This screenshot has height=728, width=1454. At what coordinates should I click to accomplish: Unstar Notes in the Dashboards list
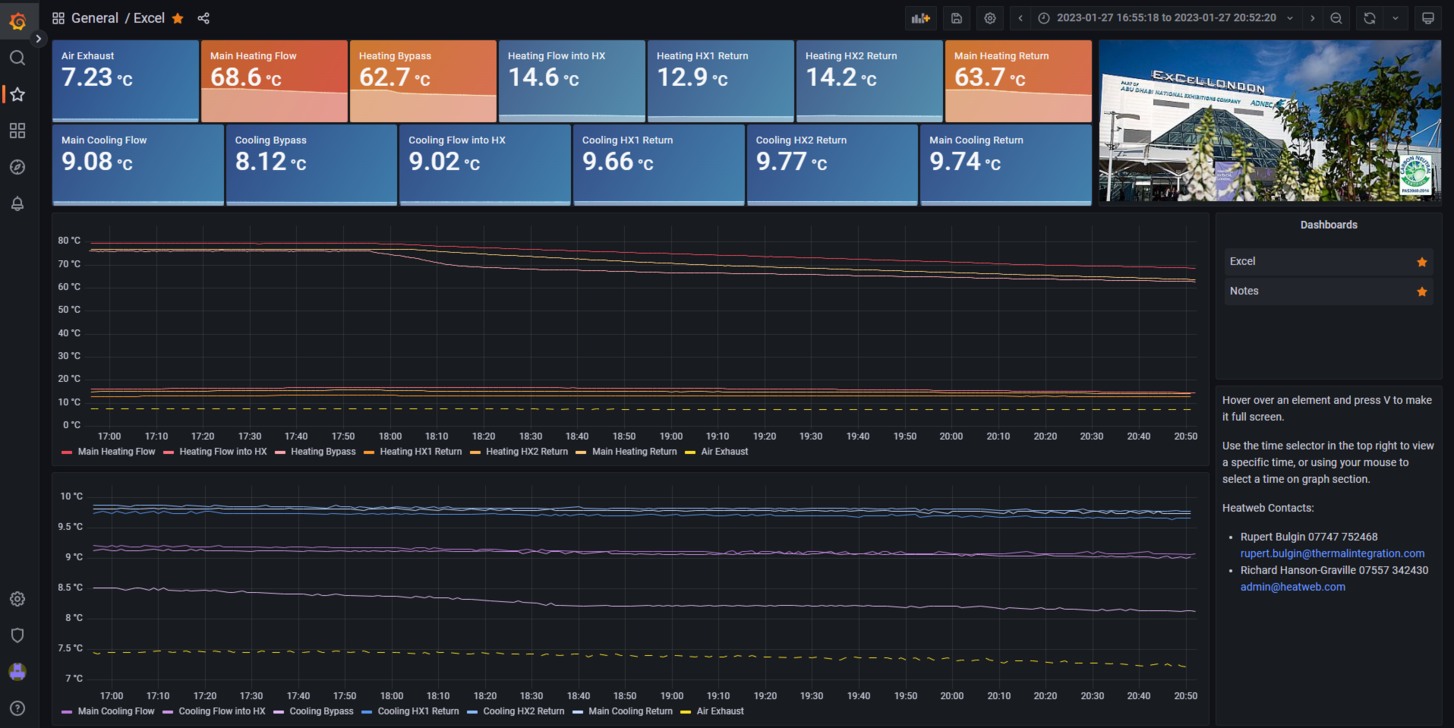coord(1421,292)
